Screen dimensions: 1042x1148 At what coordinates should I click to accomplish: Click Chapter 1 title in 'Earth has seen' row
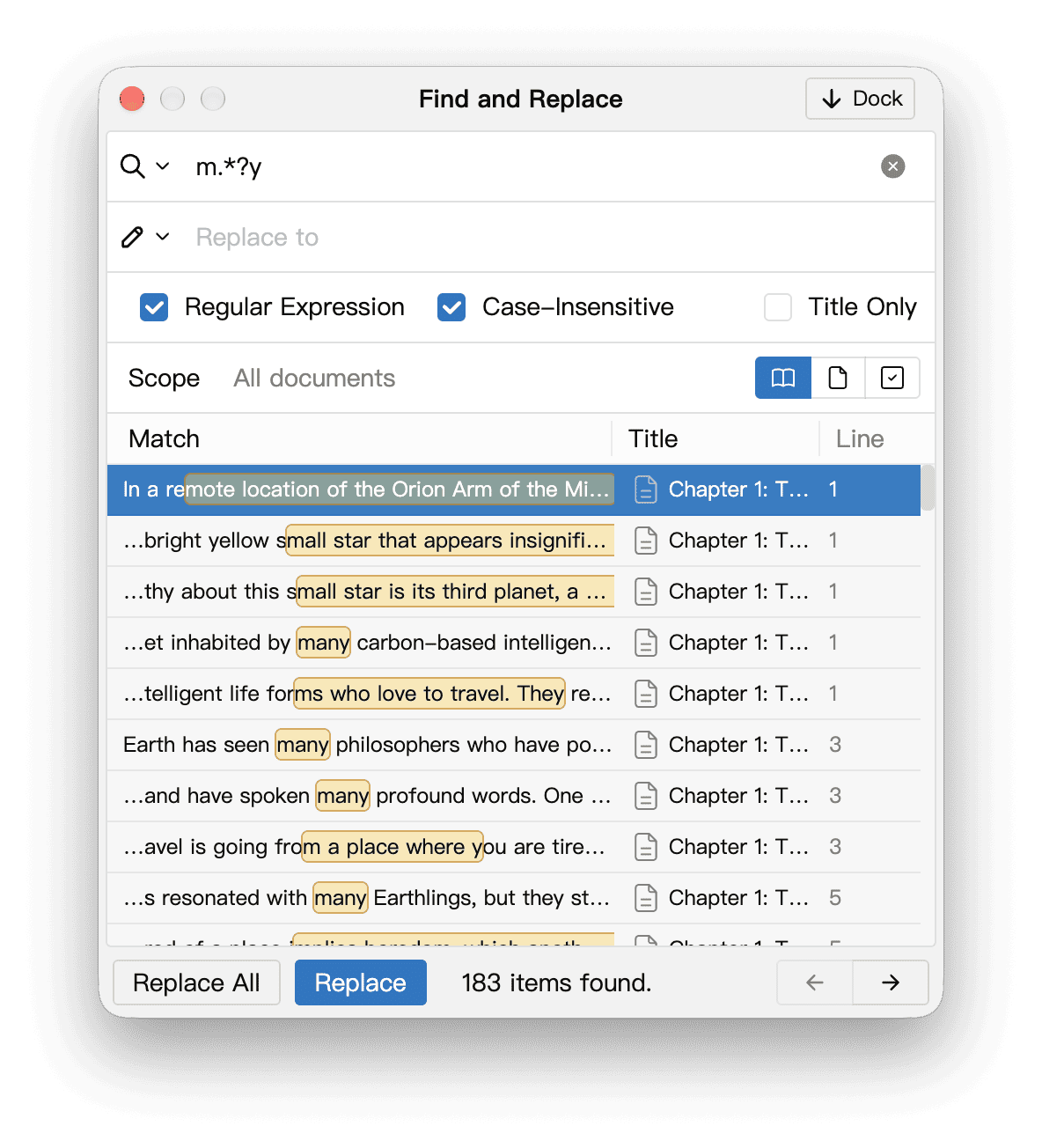738,745
